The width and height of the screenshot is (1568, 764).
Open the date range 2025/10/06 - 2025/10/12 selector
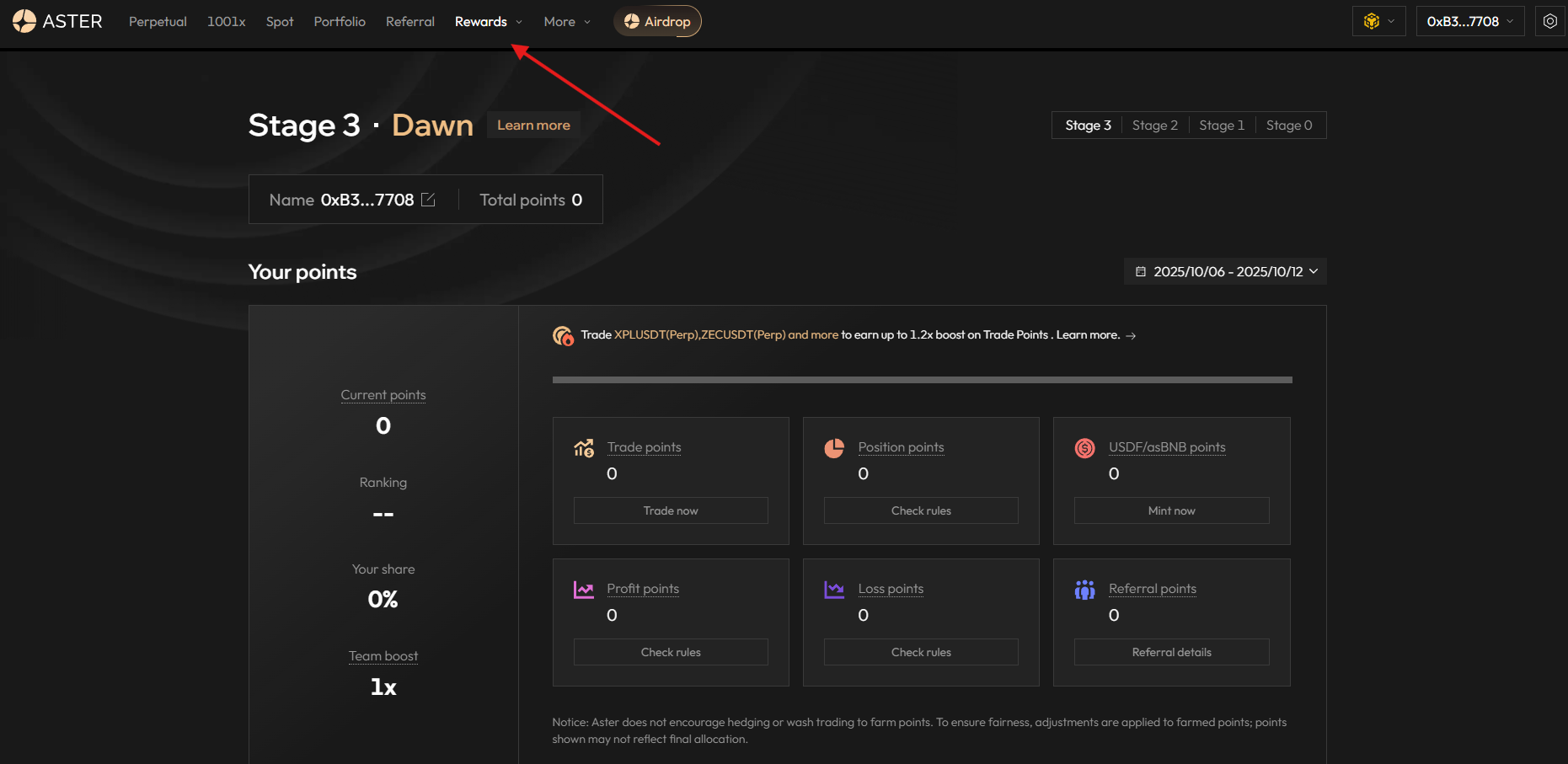(x=1225, y=271)
